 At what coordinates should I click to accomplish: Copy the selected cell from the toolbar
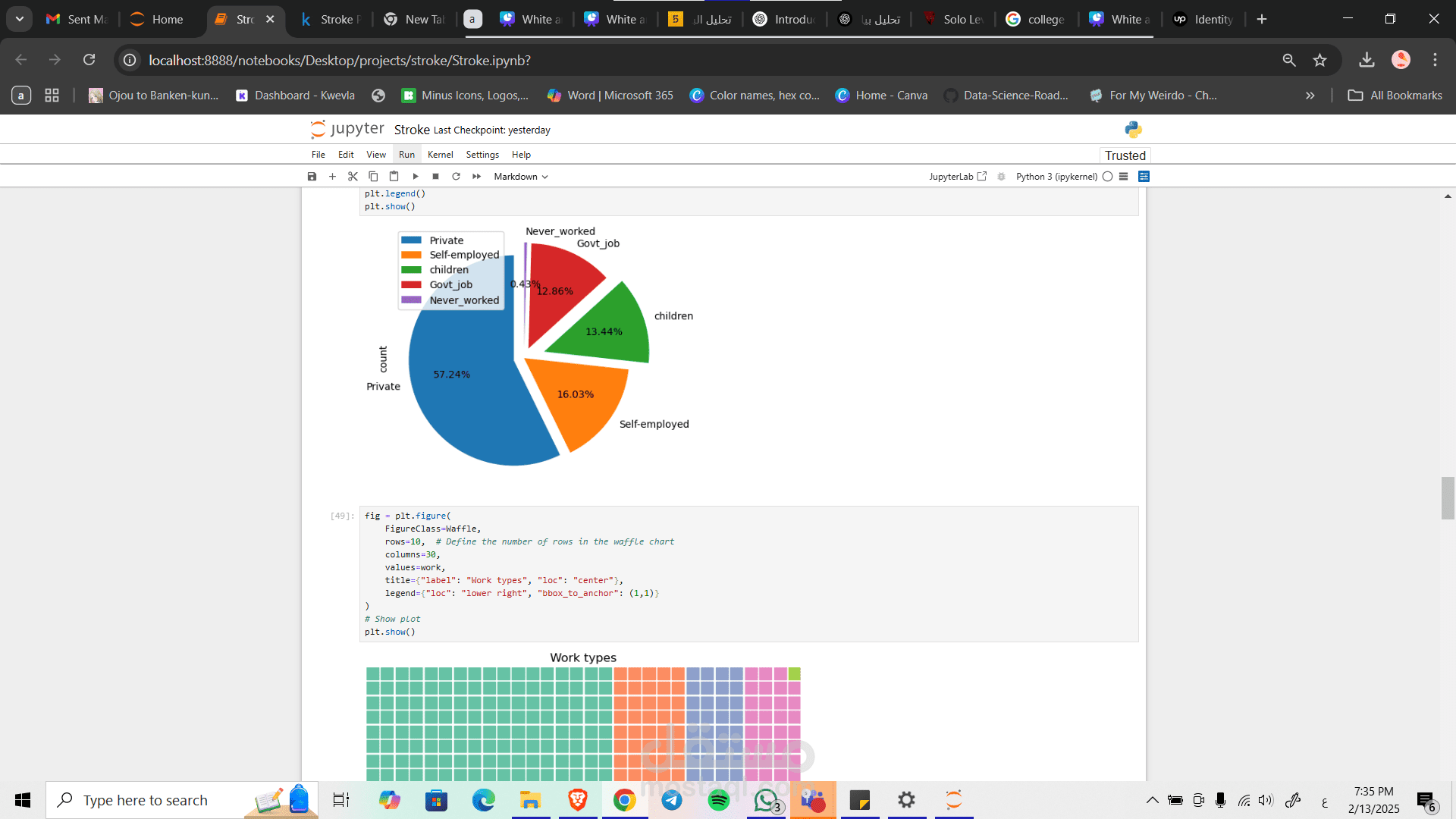[373, 177]
